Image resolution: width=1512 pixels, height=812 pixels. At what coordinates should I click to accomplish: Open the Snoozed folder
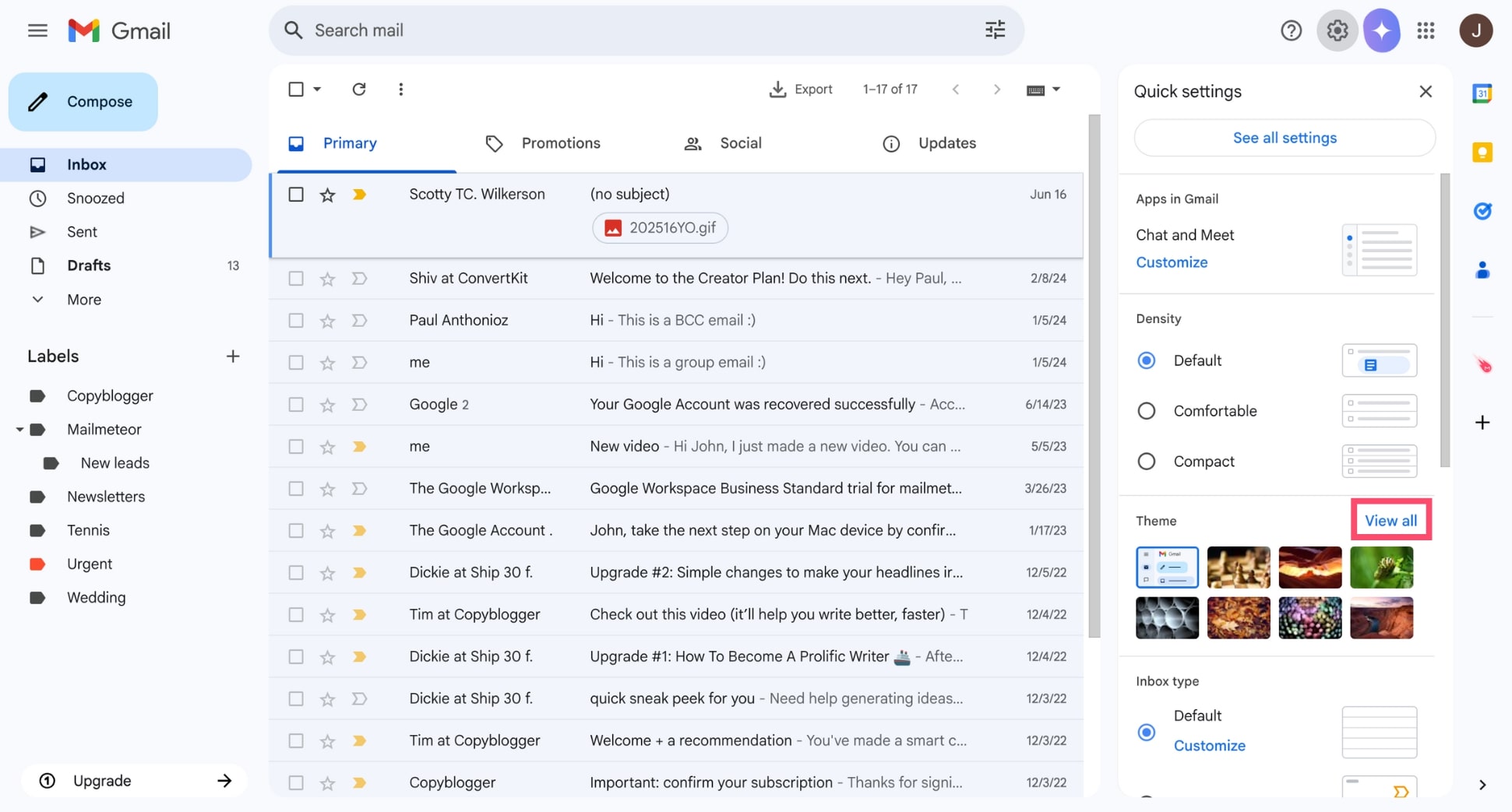tap(95, 199)
